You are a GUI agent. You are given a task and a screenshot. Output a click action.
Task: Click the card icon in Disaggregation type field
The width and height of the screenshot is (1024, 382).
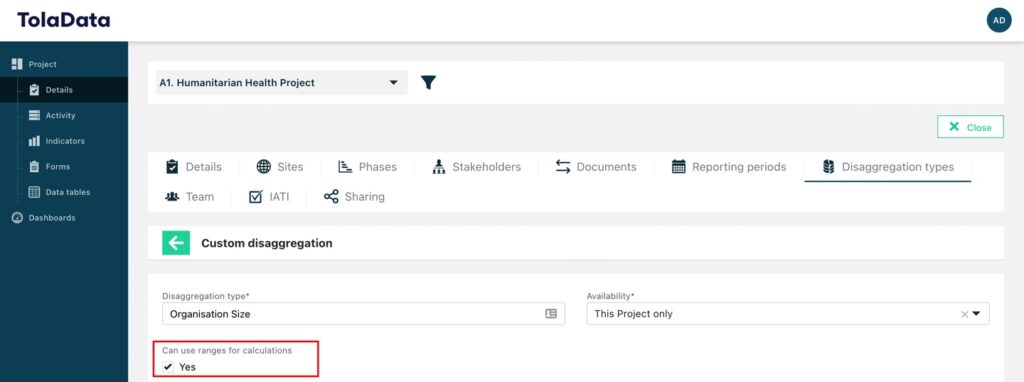click(551, 313)
